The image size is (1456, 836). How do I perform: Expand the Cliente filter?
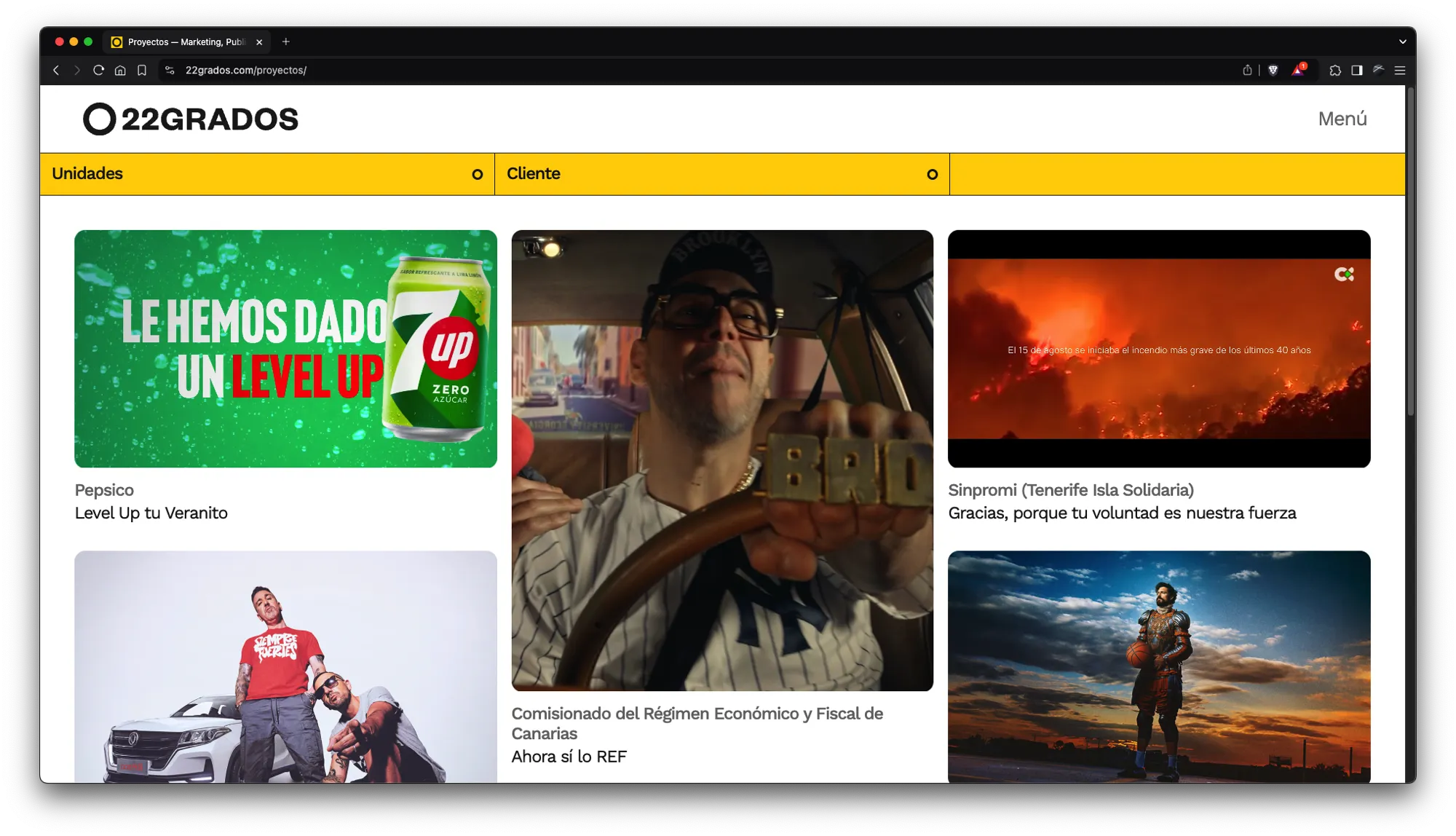(722, 174)
